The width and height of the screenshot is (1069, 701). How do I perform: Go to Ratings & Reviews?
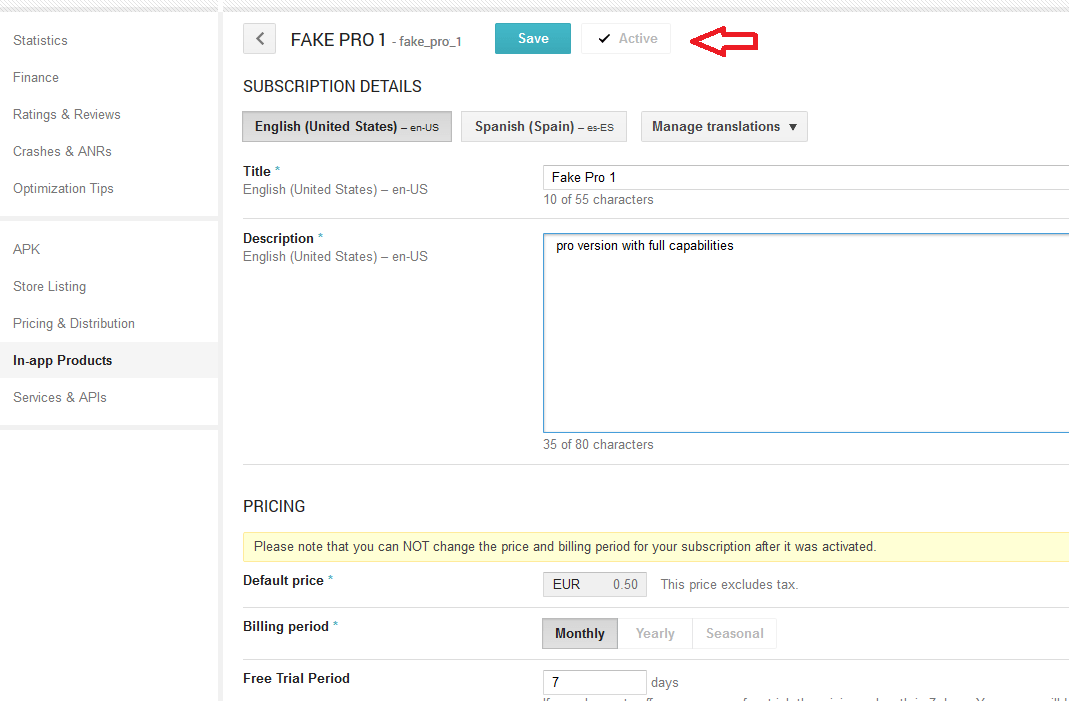(x=67, y=115)
